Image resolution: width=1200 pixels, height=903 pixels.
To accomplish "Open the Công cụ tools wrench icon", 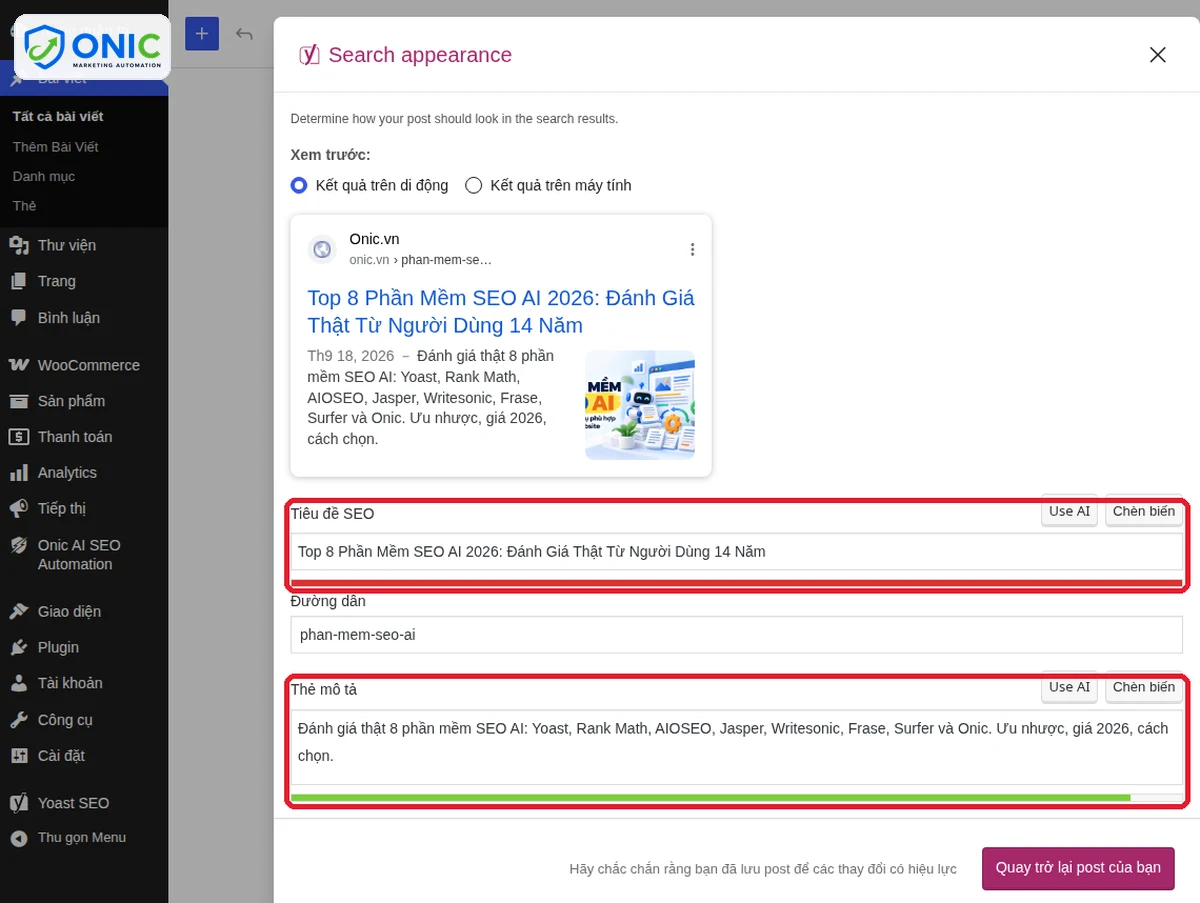I will tap(19, 720).
